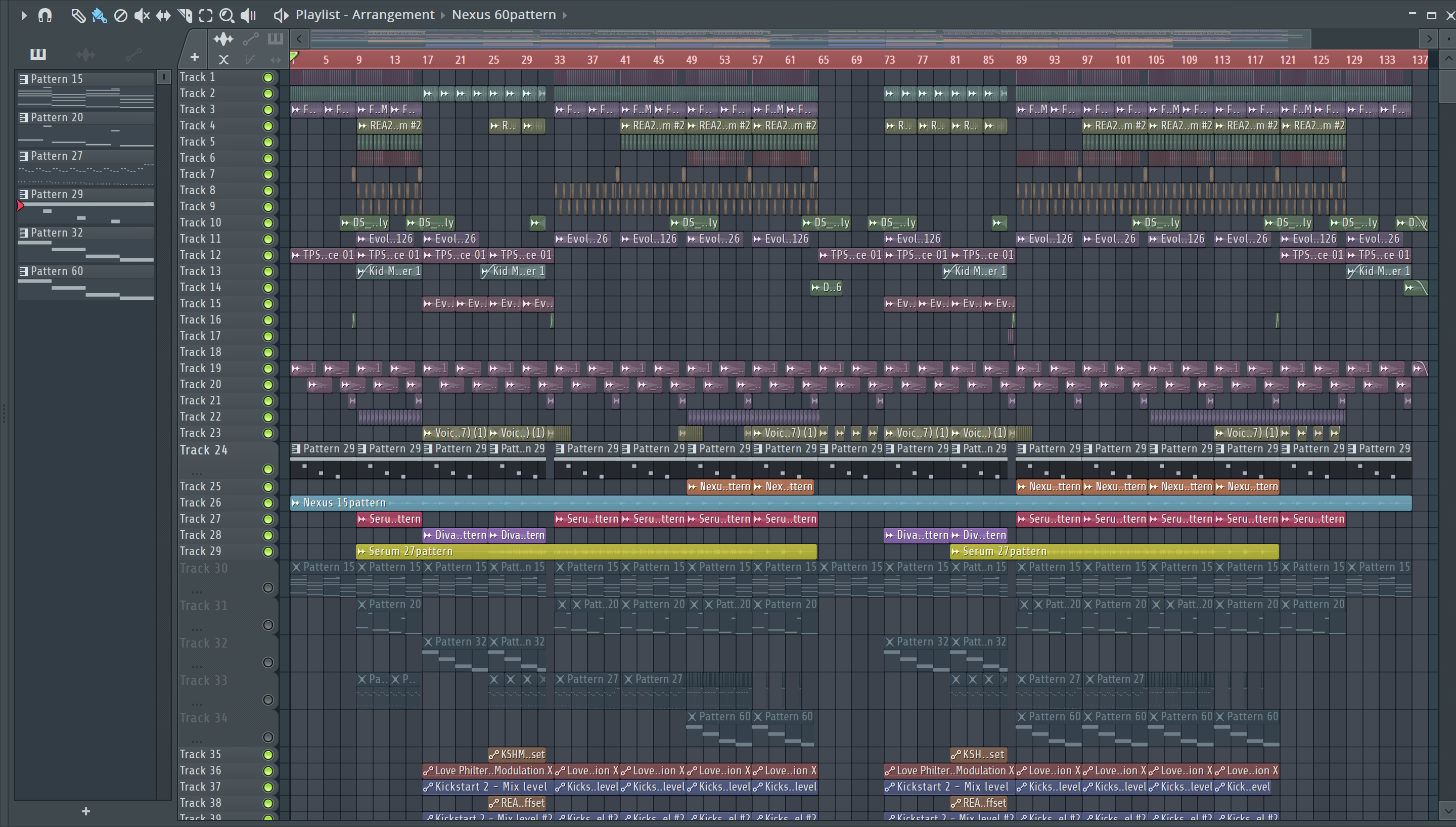Select the Paint brush tool
The width and height of the screenshot is (1456, 827).
pyautogui.click(x=100, y=15)
